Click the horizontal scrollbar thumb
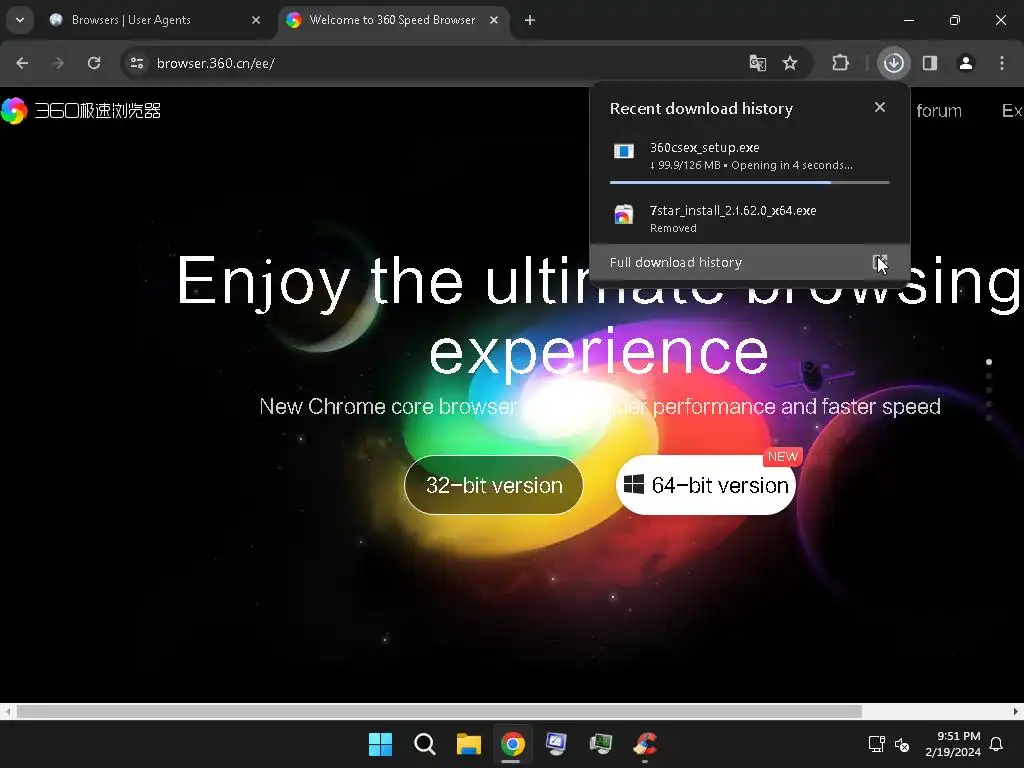This screenshot has width=1024, height=768. click(x=439, y=711)
